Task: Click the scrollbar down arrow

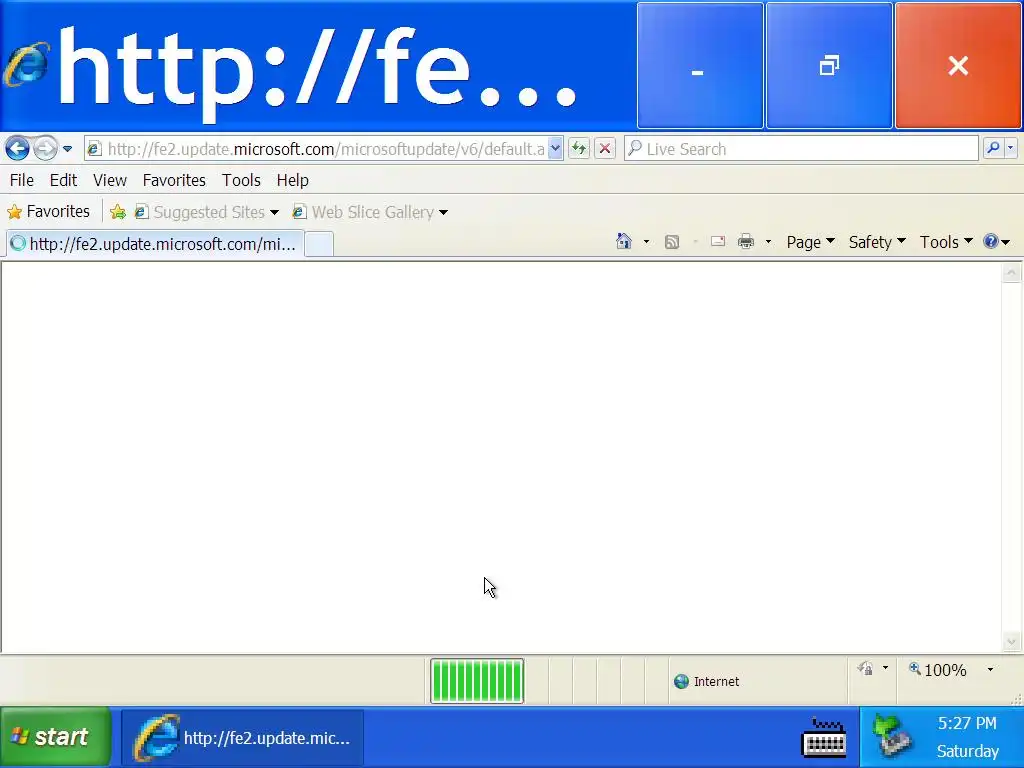Action: 1012,642
